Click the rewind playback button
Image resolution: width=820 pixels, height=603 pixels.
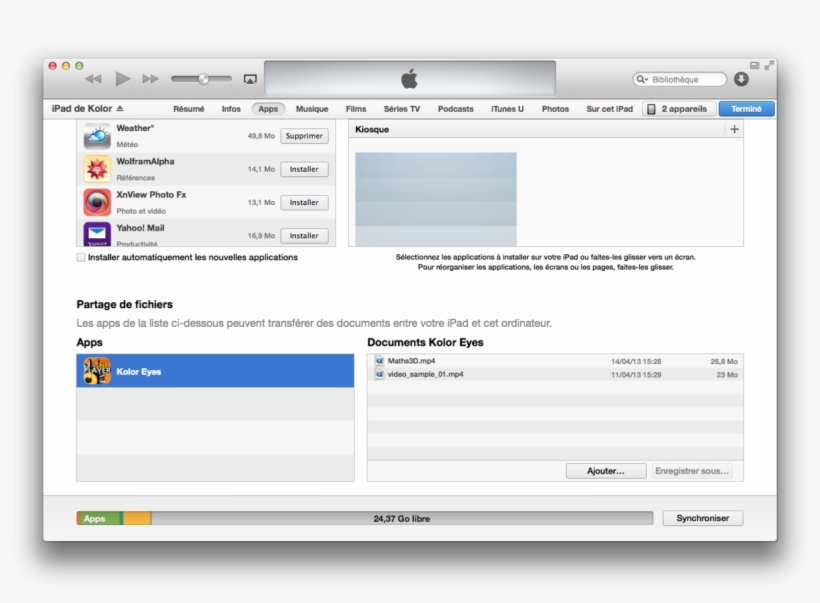click(x=93, y=79)
